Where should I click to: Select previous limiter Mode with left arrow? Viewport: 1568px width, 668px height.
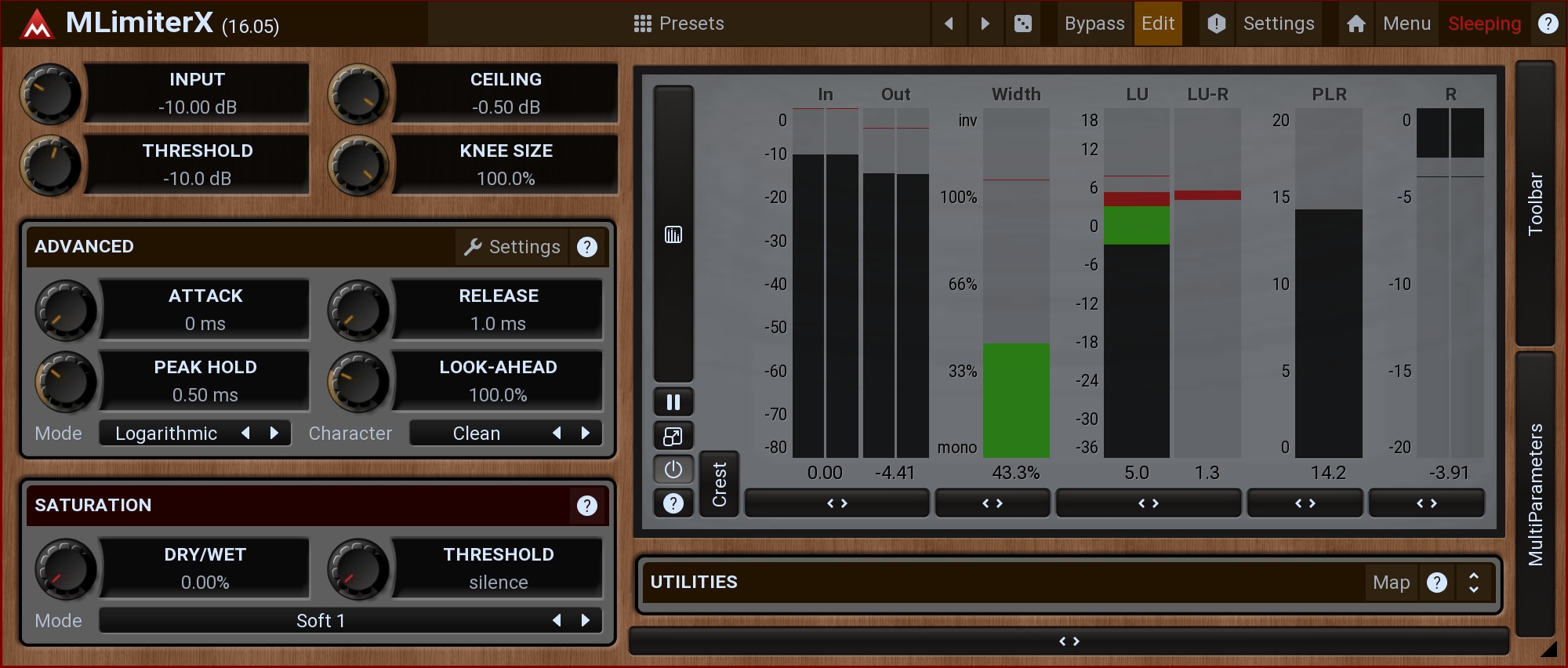click(x=246, y=433)
